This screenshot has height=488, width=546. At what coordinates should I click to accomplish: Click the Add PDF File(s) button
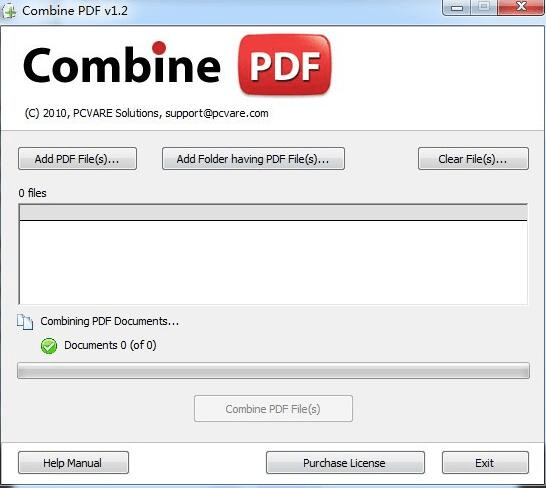77,159
